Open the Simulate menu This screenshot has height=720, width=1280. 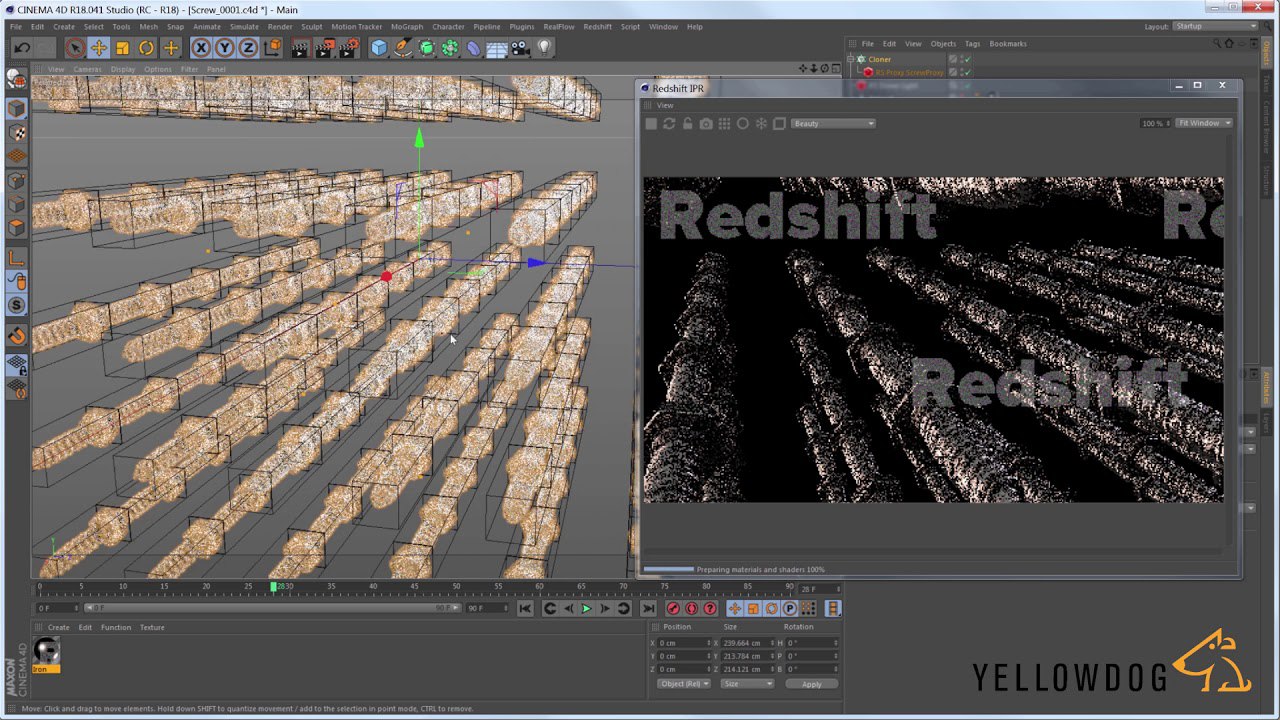tap(244, 26)
